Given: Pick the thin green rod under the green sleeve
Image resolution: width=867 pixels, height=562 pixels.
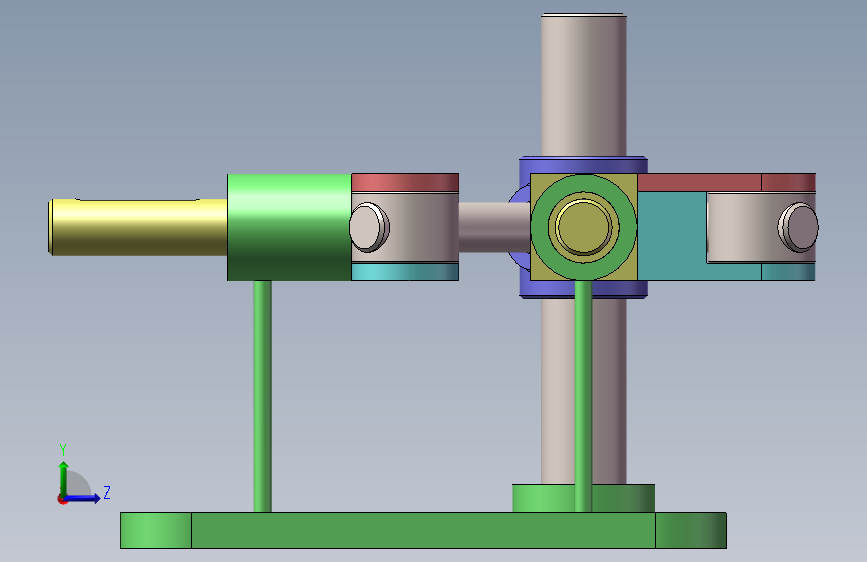Looking at the screenshot, I should click(x=262, y=396).
